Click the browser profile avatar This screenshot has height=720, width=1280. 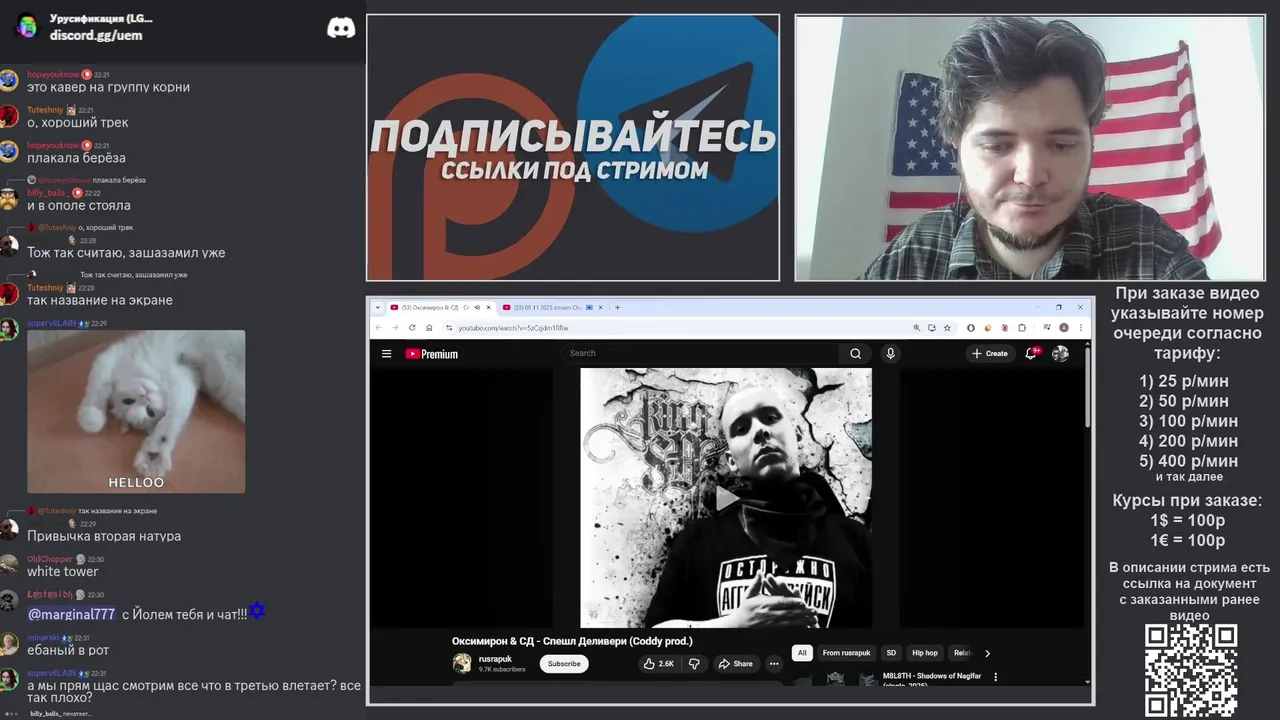pyautogui.click(x=1064, y=328)
